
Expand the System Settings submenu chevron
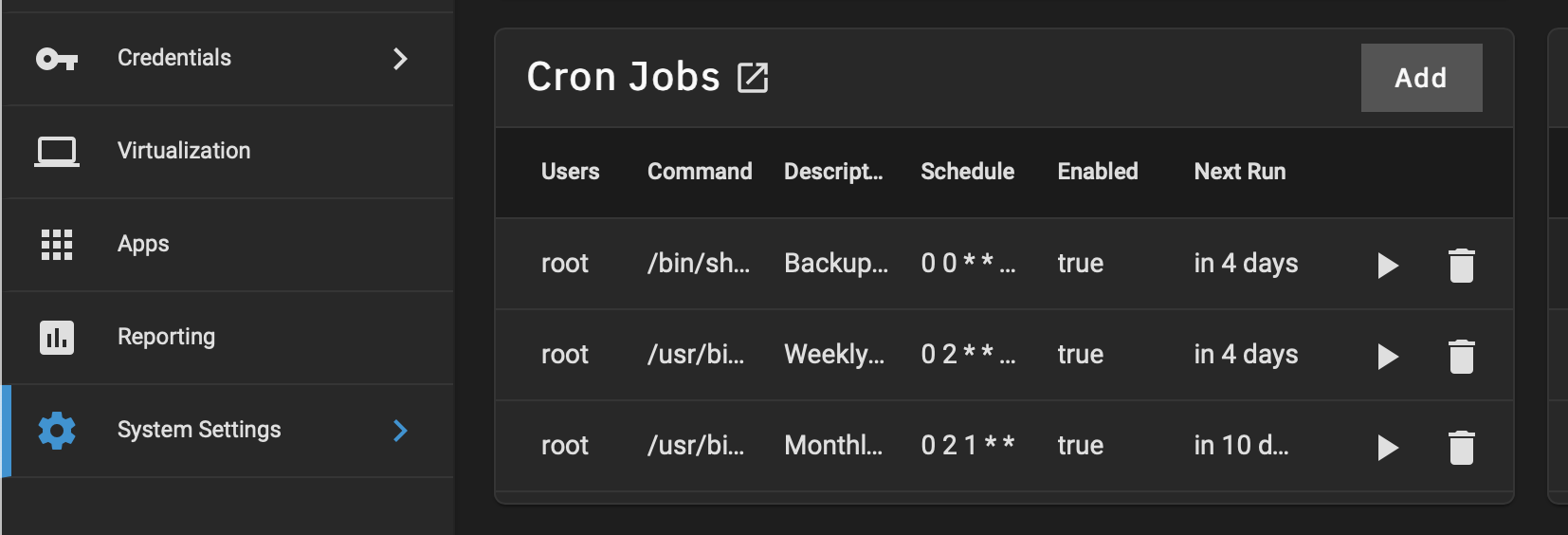tap(400, 431)
